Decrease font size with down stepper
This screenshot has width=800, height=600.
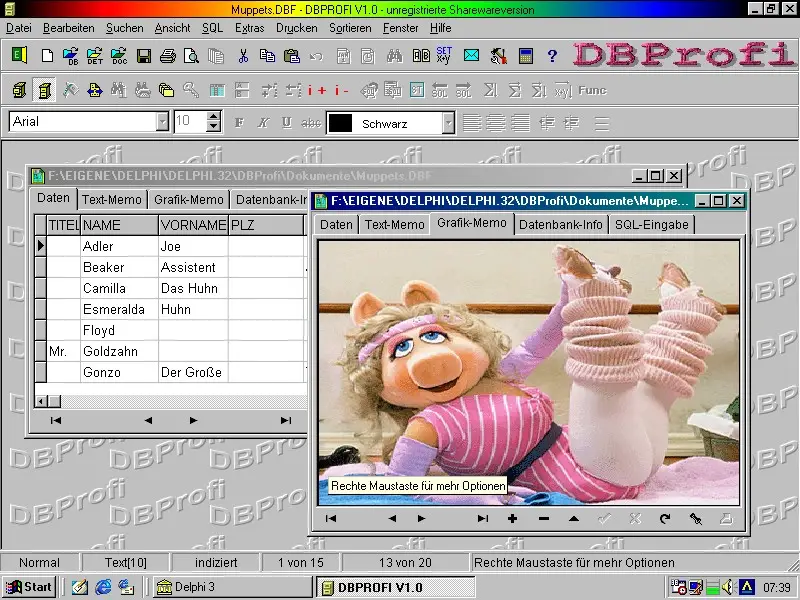click(214, 127)
